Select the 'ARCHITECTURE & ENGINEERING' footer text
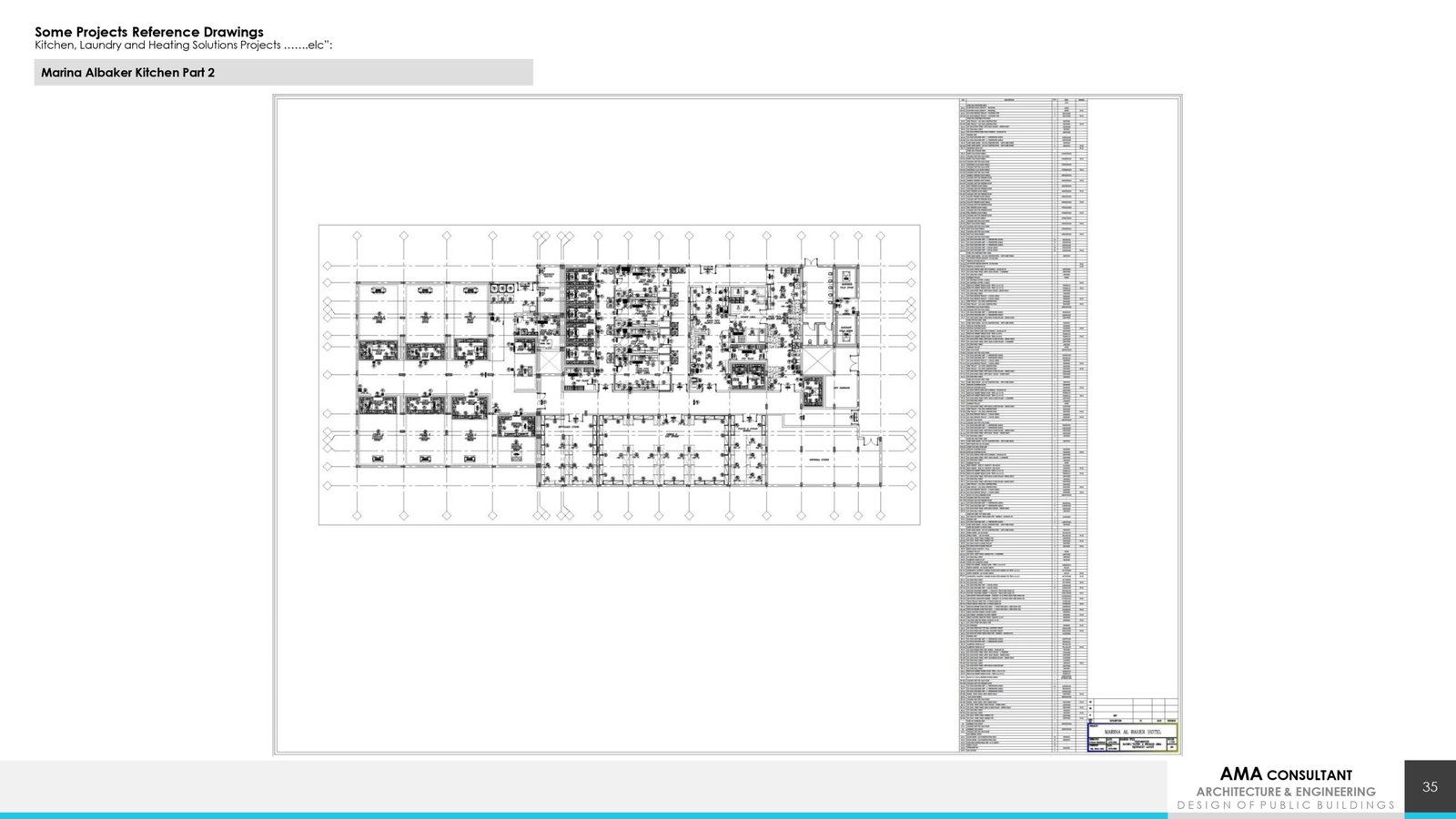Viewport: 1456px width, 819px height. point(1286,792)
